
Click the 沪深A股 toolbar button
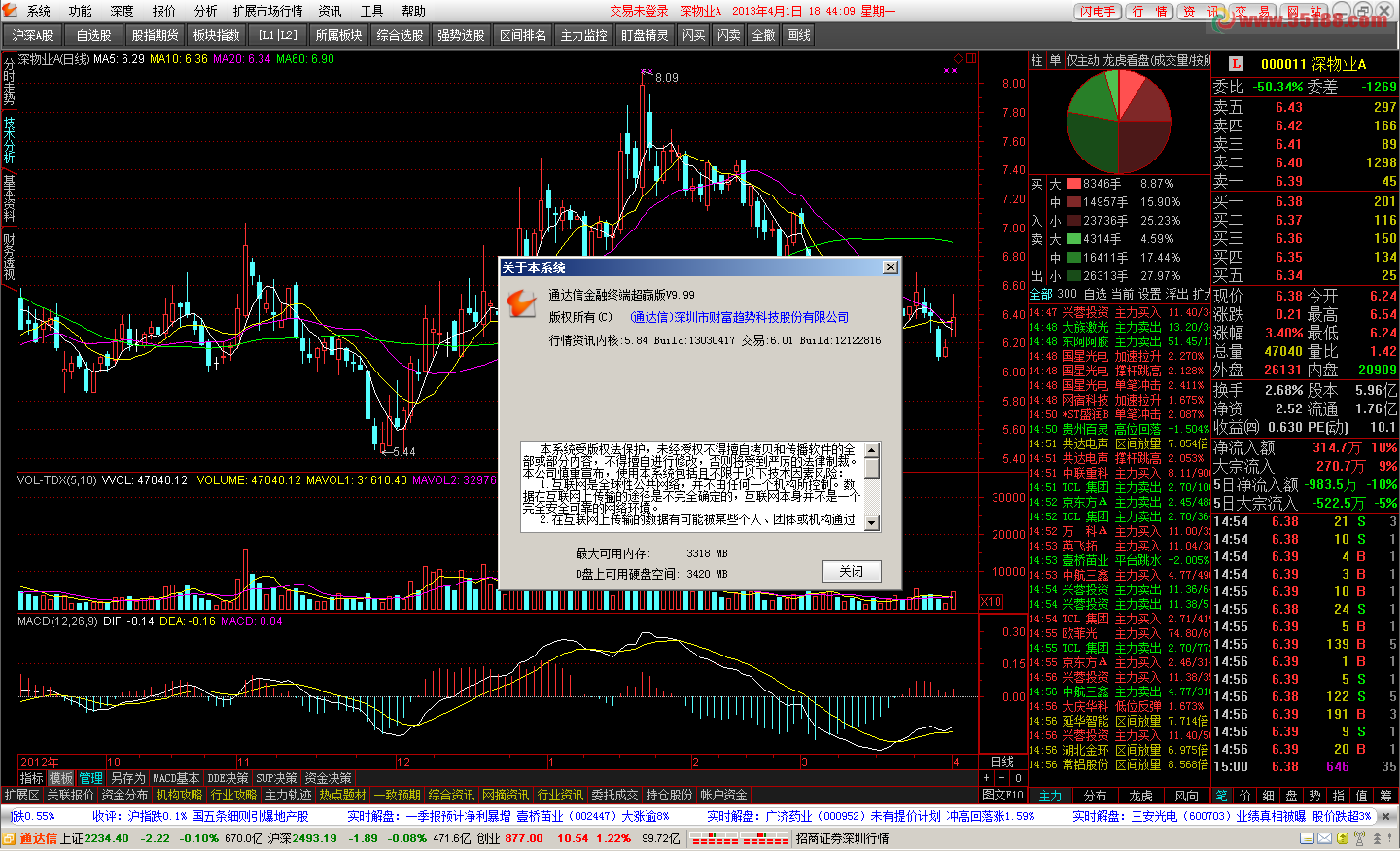(33, 35)
